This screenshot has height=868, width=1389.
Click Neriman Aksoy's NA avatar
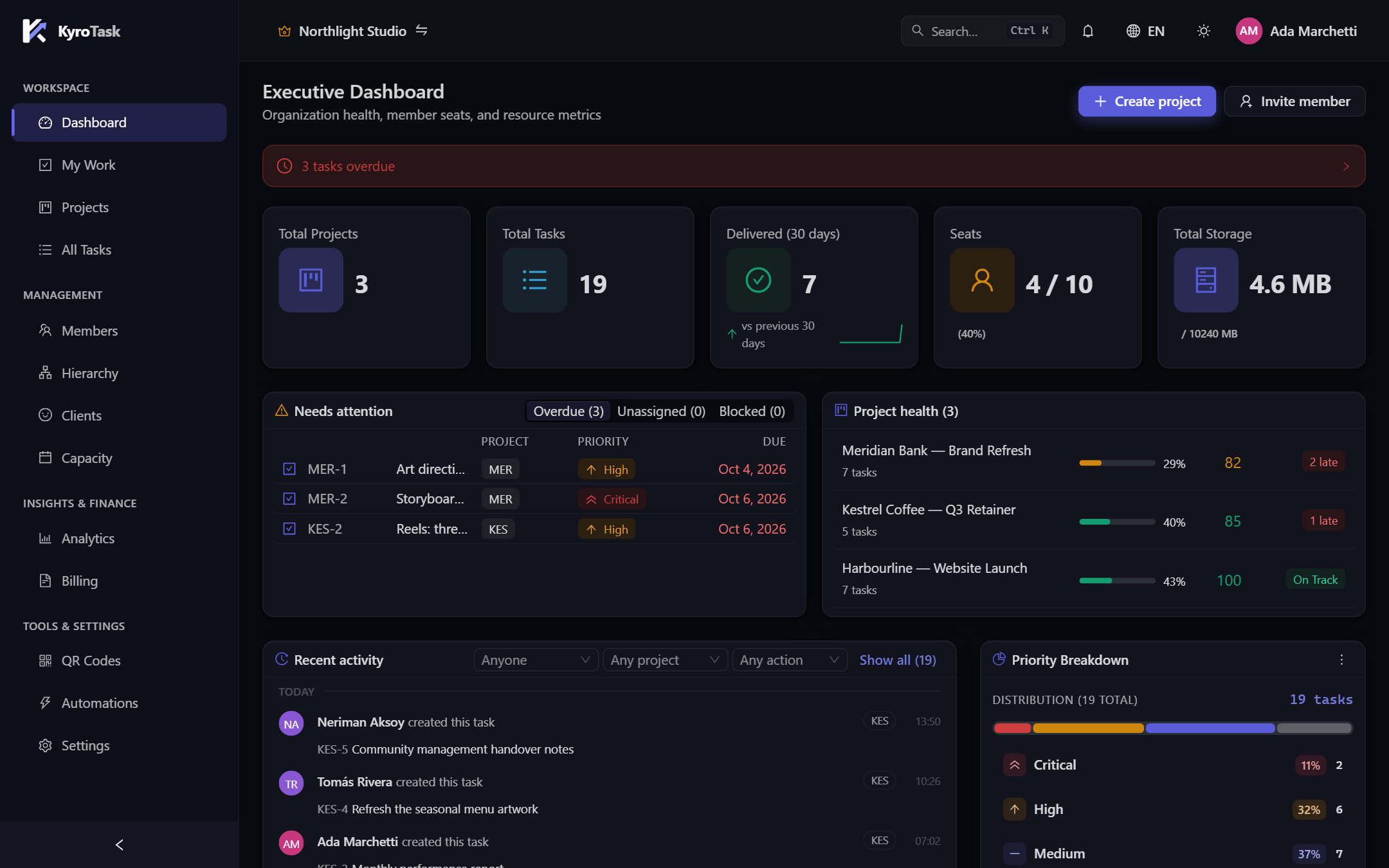click(291, 724)
